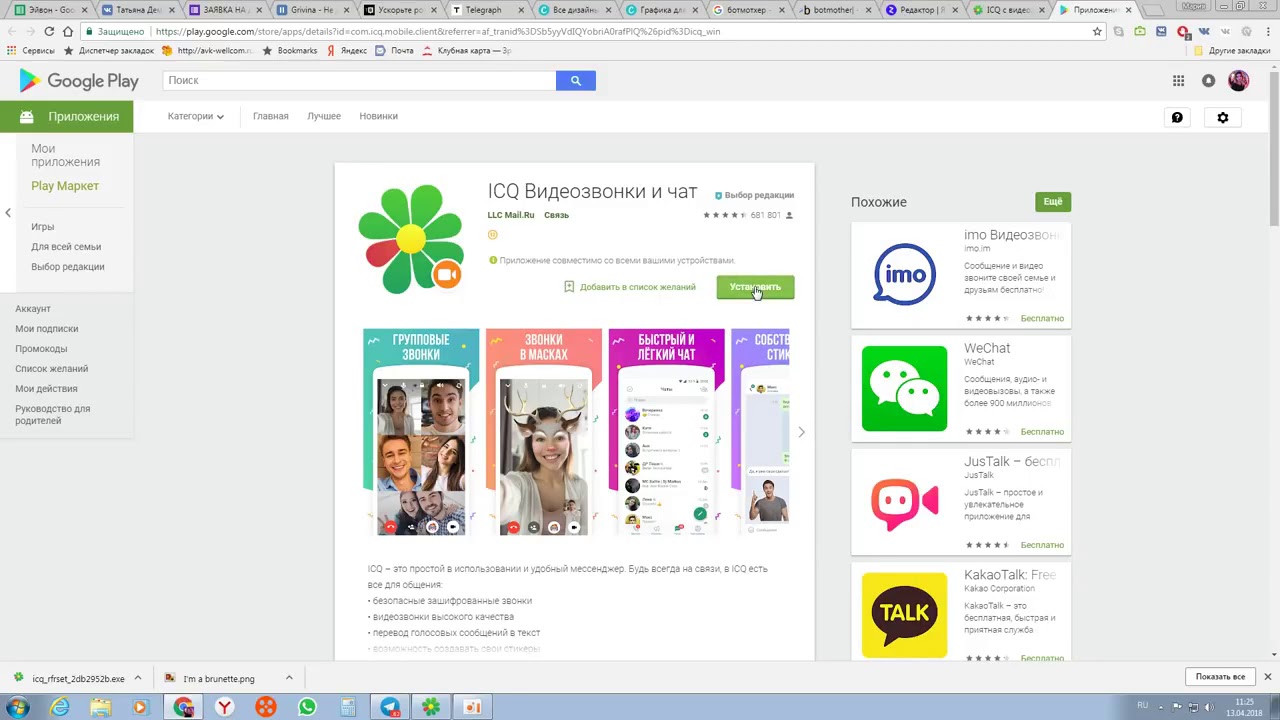Image resolution: width=1280 pixels, height=720 pixels.
Task: Click the JusTalk app icon
Action: coord(904,502)
